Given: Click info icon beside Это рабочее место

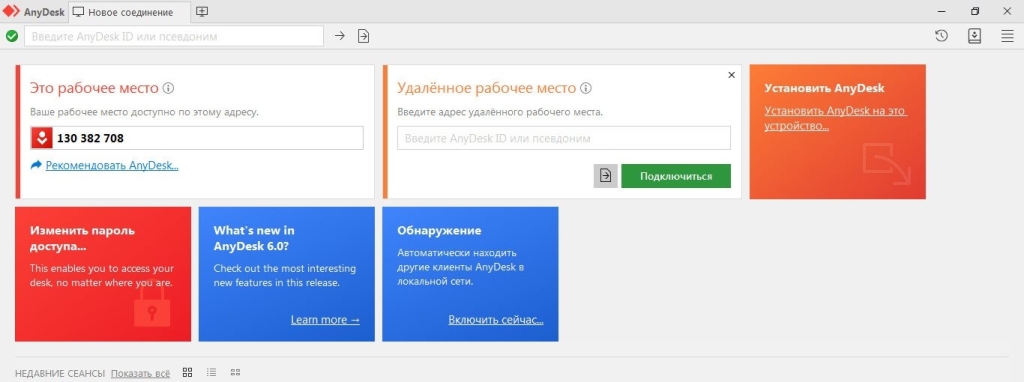Looking at the screenshot, I should click(168, 88).
